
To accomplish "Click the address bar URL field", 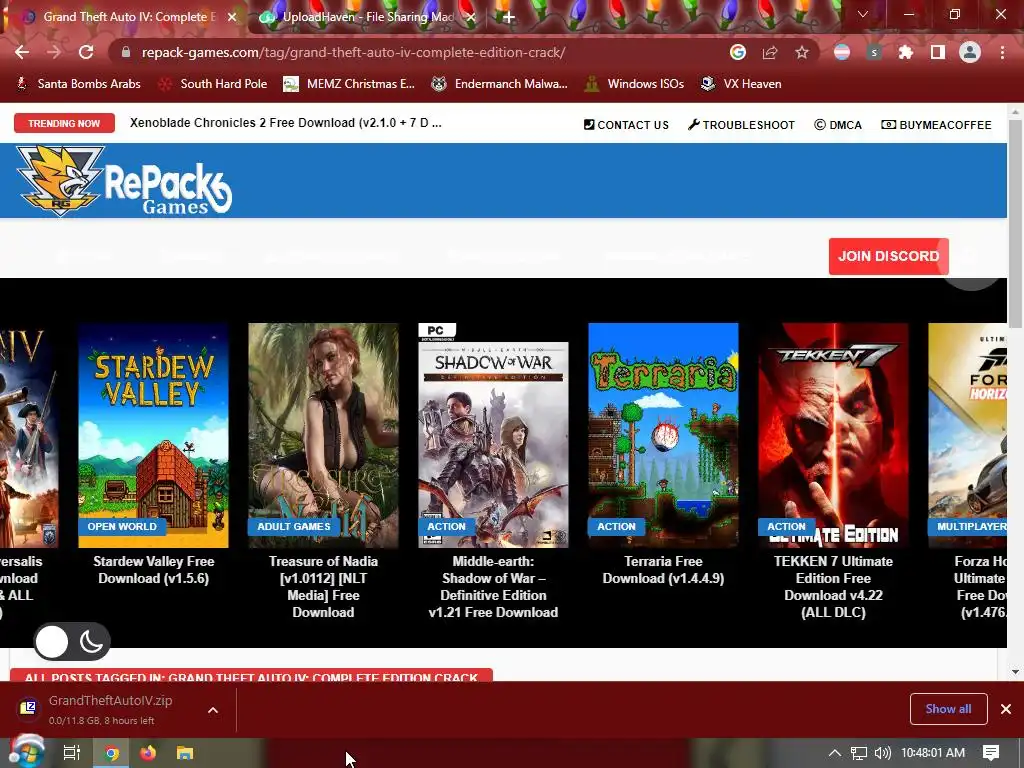I will tap(418, 52).
